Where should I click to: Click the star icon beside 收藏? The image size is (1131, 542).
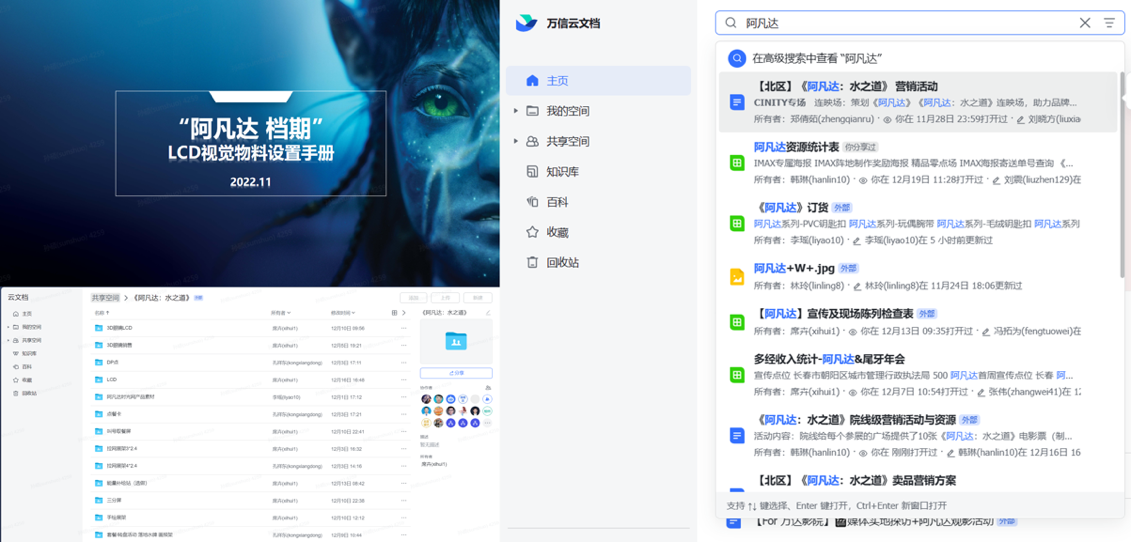coord(532,232)
